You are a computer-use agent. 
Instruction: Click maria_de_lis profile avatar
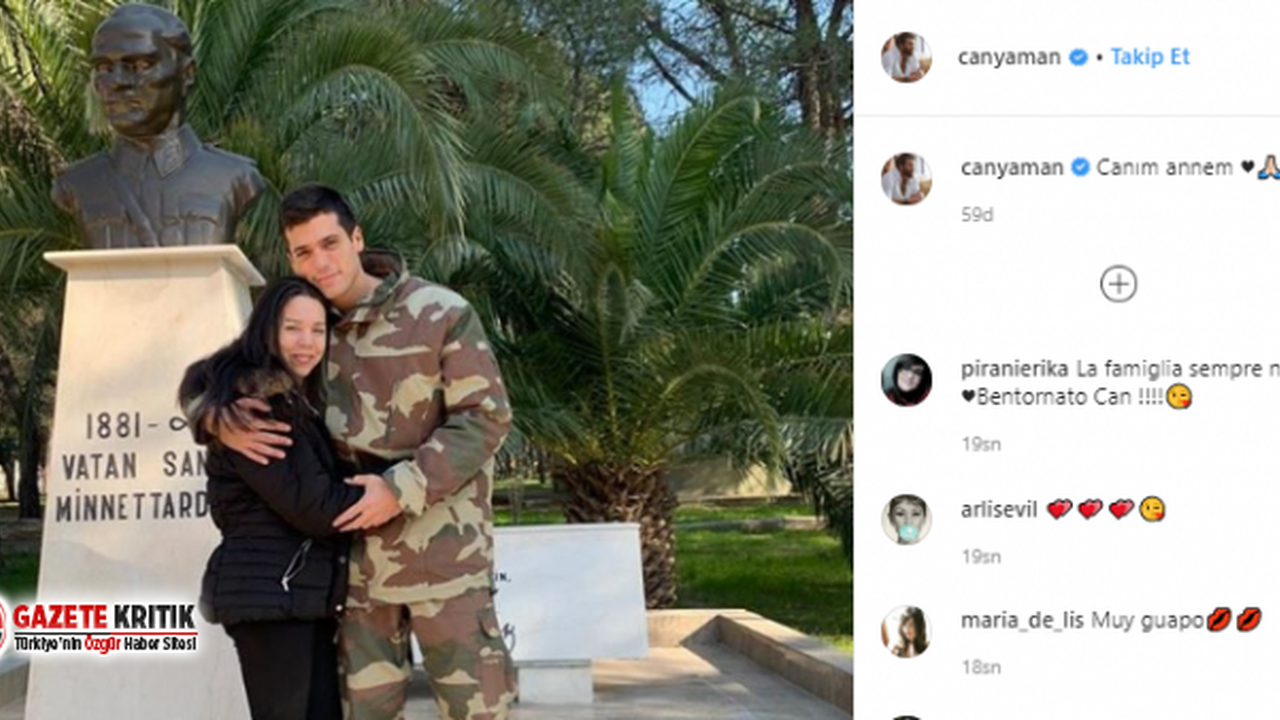tap(906, 632)
